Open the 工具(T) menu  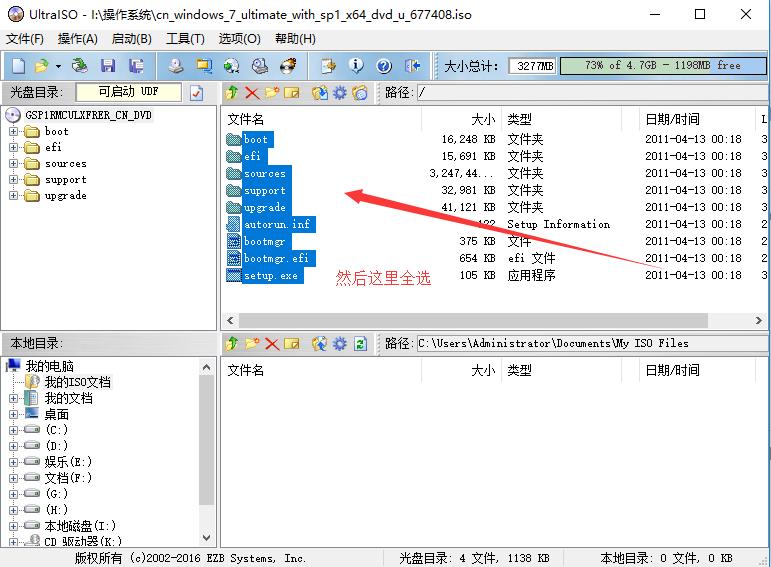(185, 39)
